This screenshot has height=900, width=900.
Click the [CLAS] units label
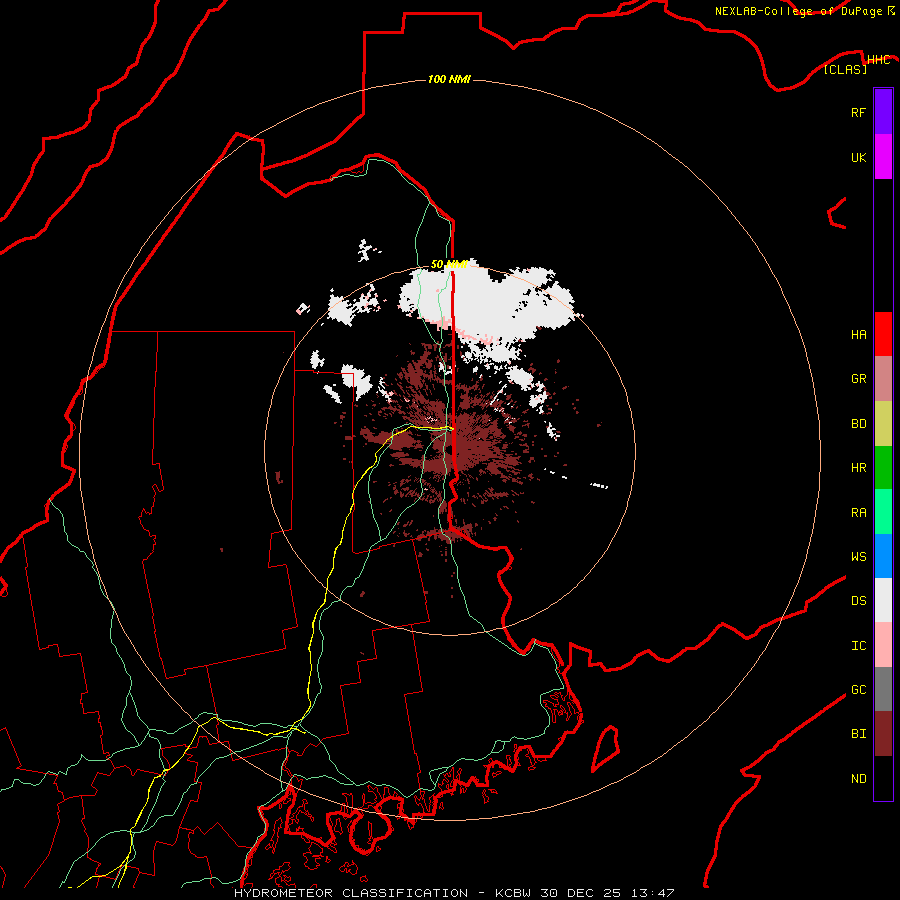pos(845,69)
